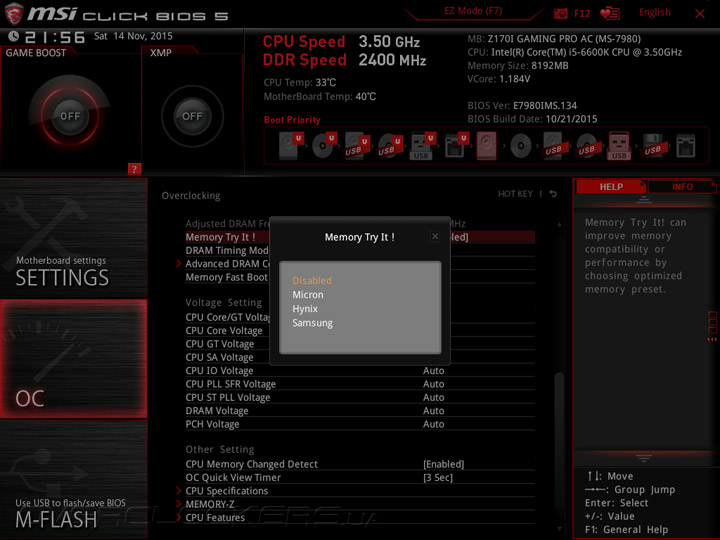Select the PCH Voltage label
Image resolution: width=720 pixels, height=540 pixels.
(212, 424)
